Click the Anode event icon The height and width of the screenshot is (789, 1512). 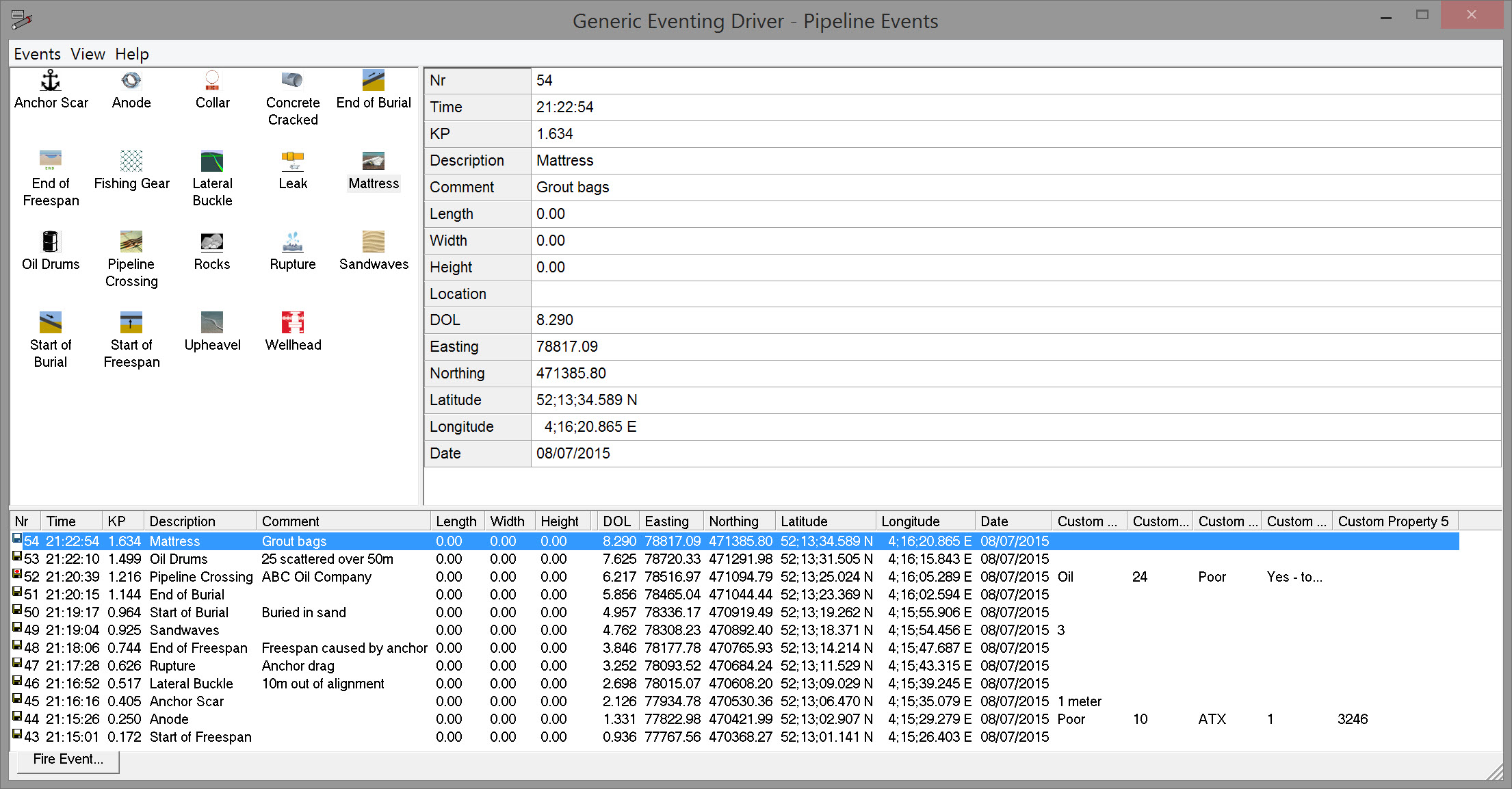tap(131, 81)
